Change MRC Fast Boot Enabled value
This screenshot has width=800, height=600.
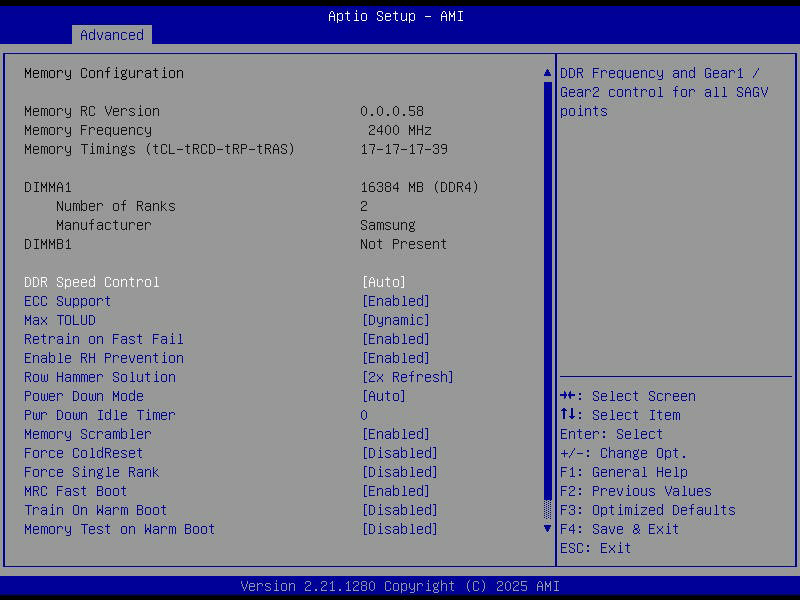[x=395, y=491]
